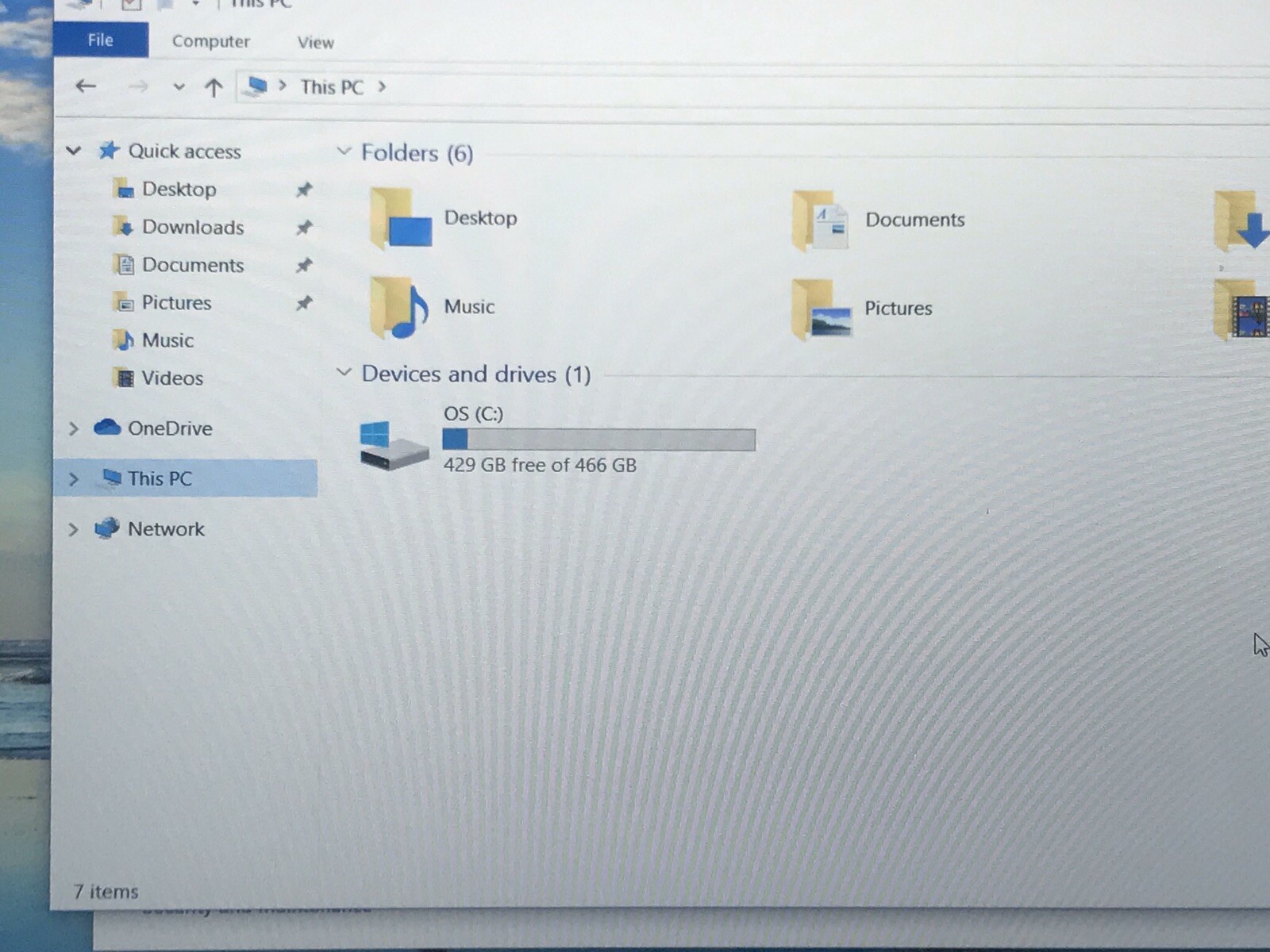The height and width of the screenshot is (952, 1270).
Task: Open the View ribbon tab
Action: tap(315, 42)
